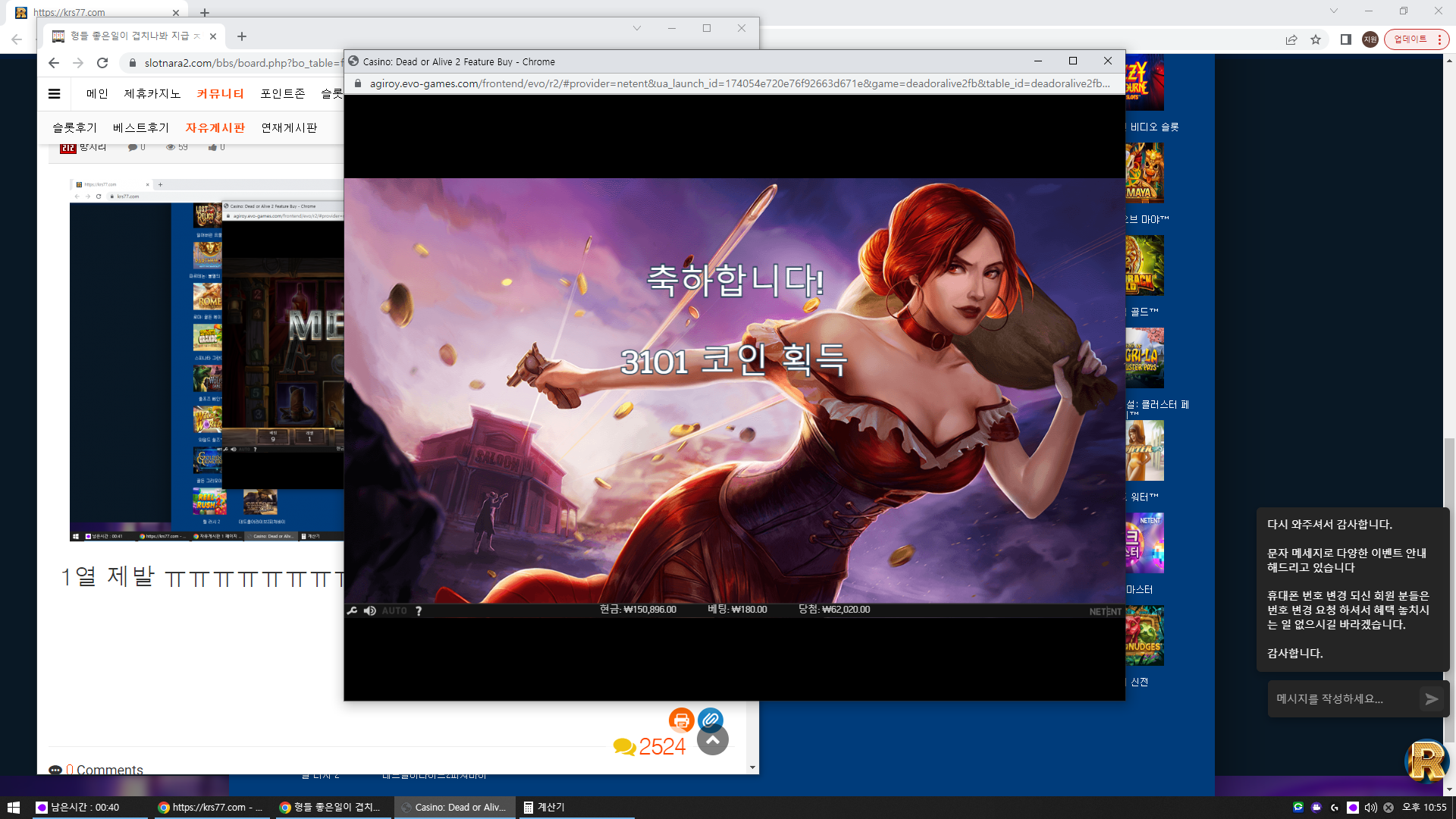Expand tab search in slotnara2 window
The width and height of the screenshot is (1456, 819).
coord(637,28)
